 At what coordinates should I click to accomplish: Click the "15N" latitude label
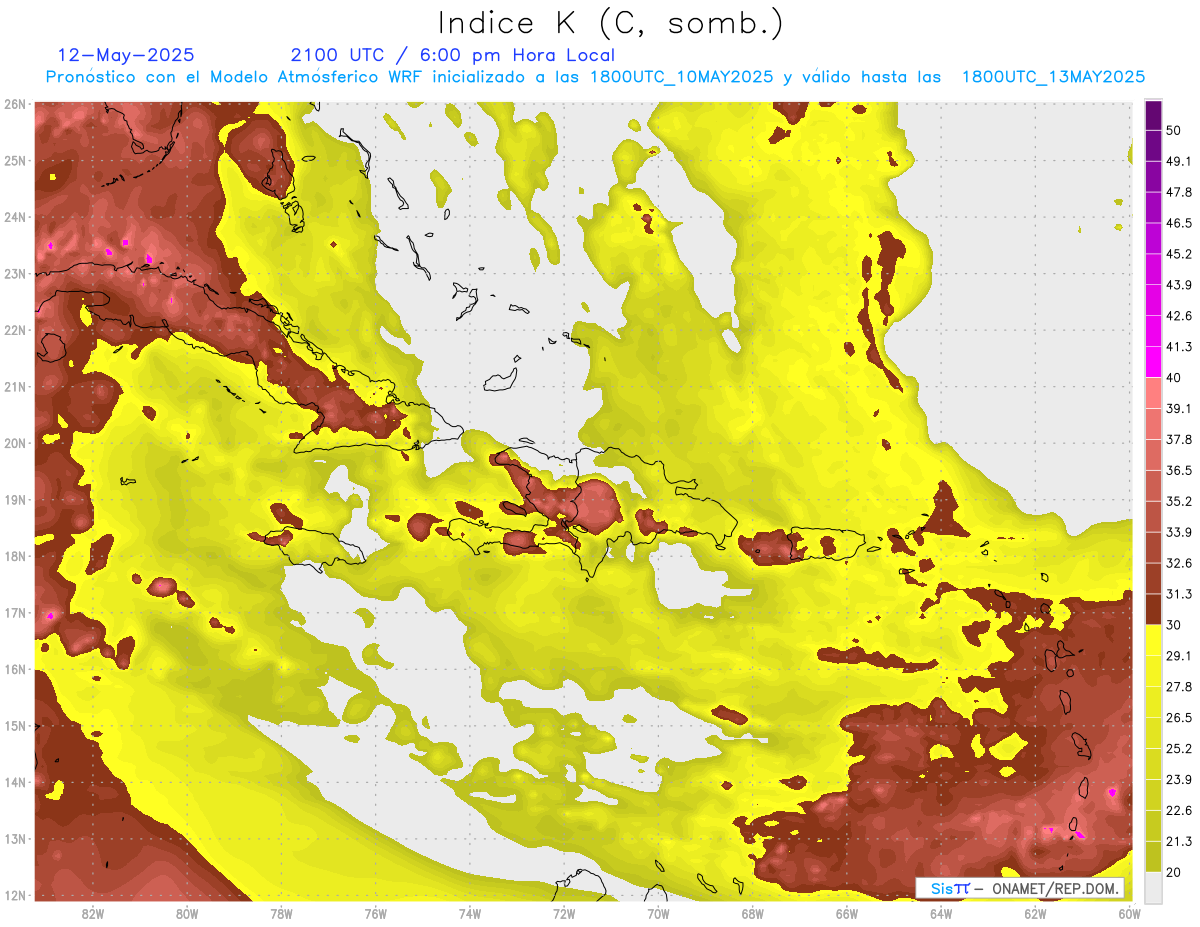click(15, 725)
